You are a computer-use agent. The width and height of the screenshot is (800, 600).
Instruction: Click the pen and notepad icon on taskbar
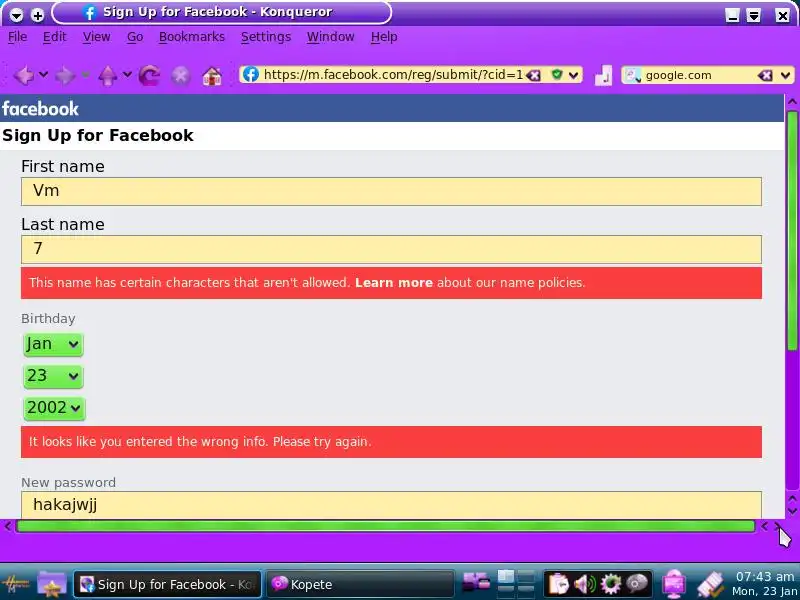point(710,584)
